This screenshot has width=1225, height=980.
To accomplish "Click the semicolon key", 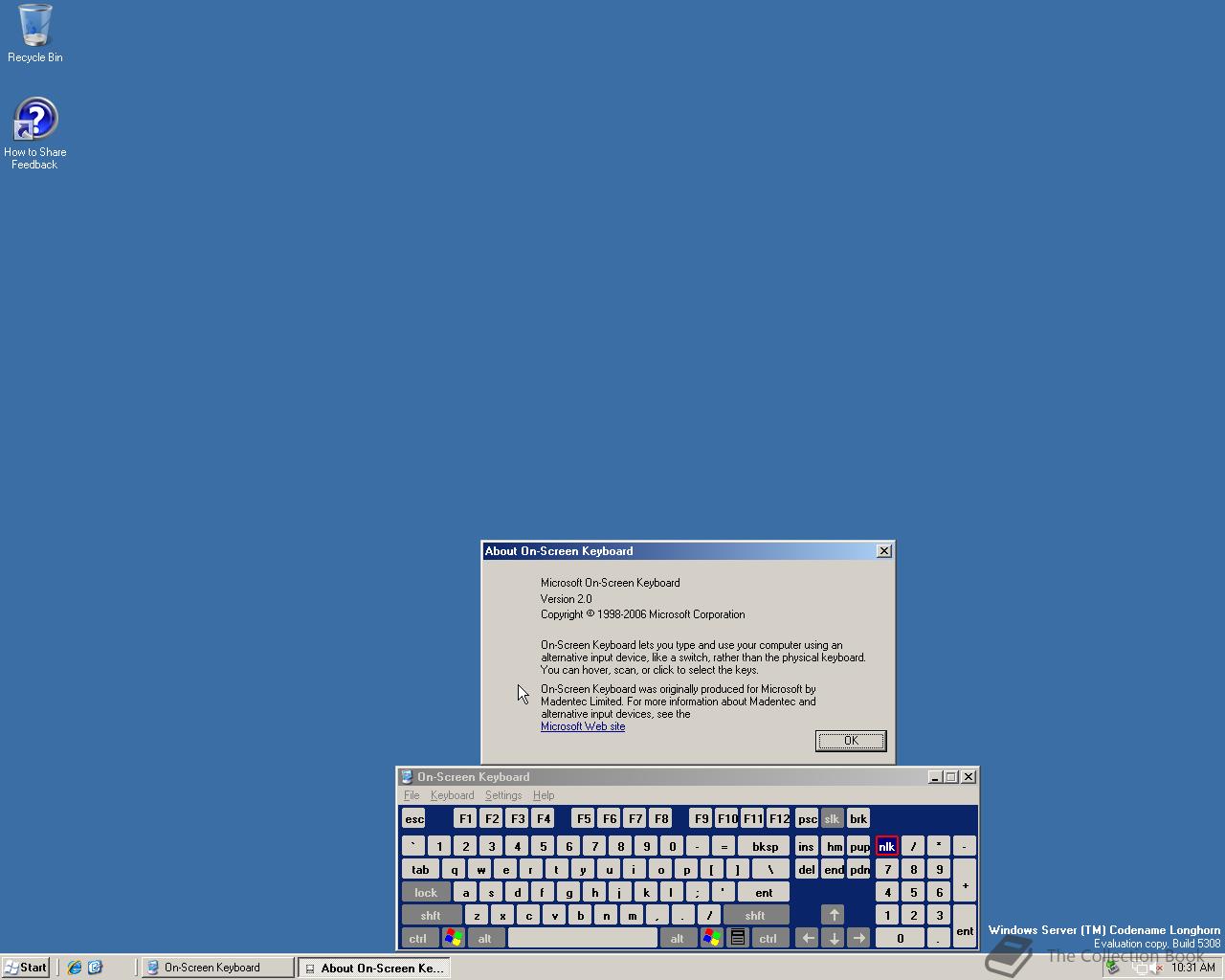I will [698, 893].
